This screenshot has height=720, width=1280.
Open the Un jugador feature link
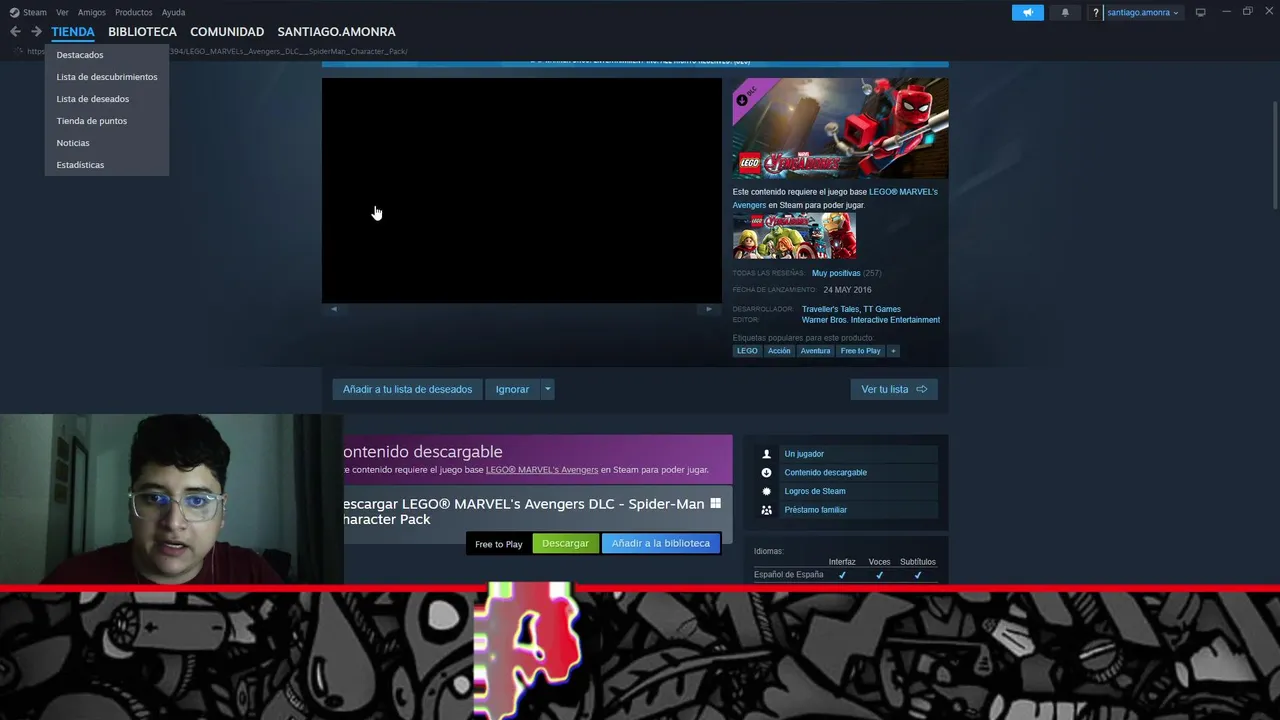pyautogui.click(x=804, y=454)
